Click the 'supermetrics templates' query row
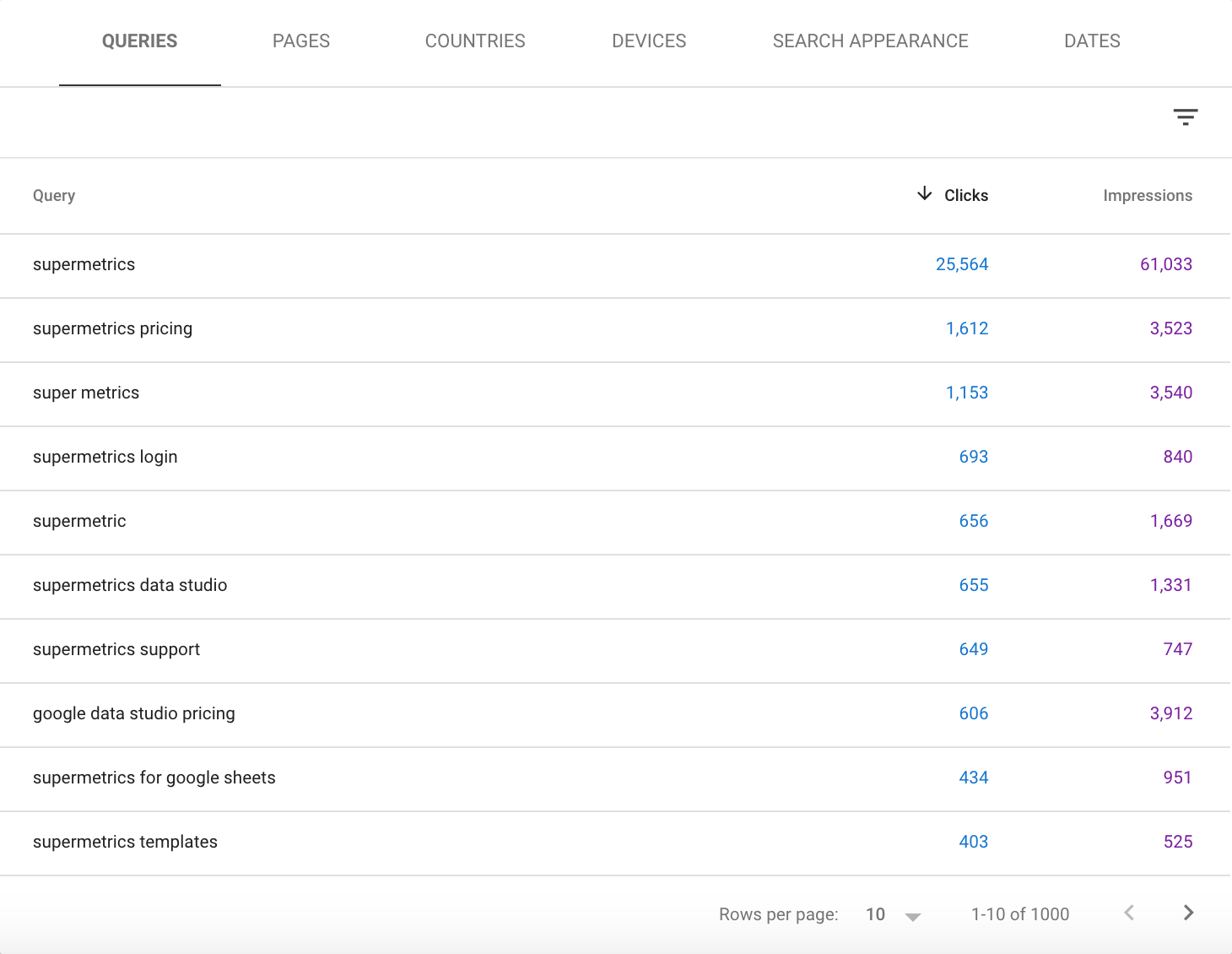1232x954 pixels. pos(125,843)
